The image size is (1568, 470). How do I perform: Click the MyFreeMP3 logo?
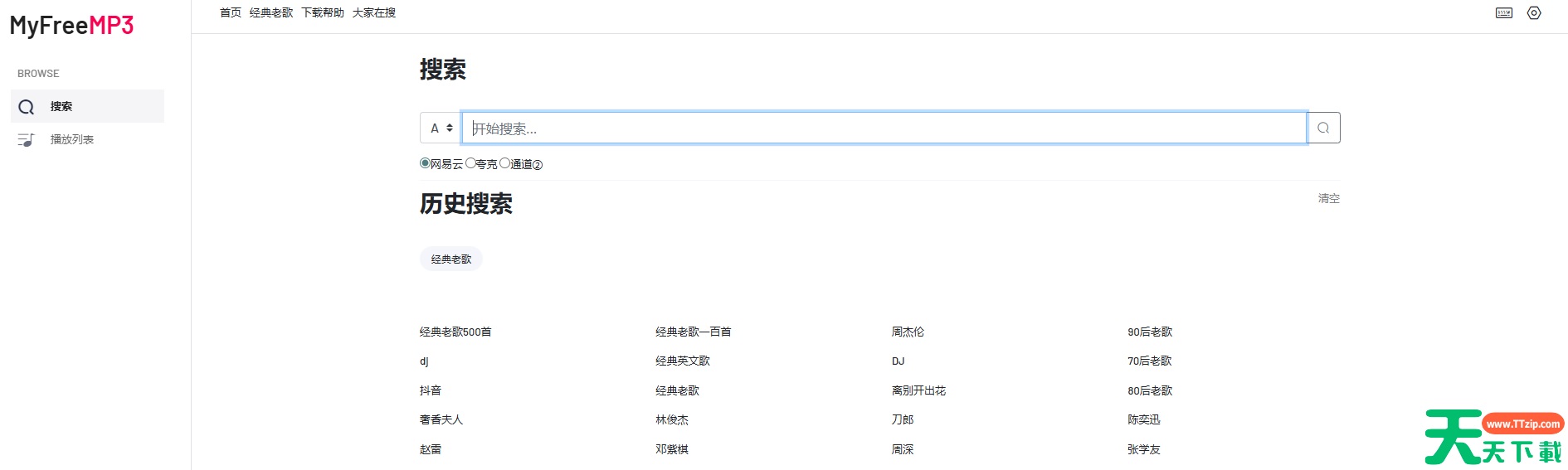point(71,26)
